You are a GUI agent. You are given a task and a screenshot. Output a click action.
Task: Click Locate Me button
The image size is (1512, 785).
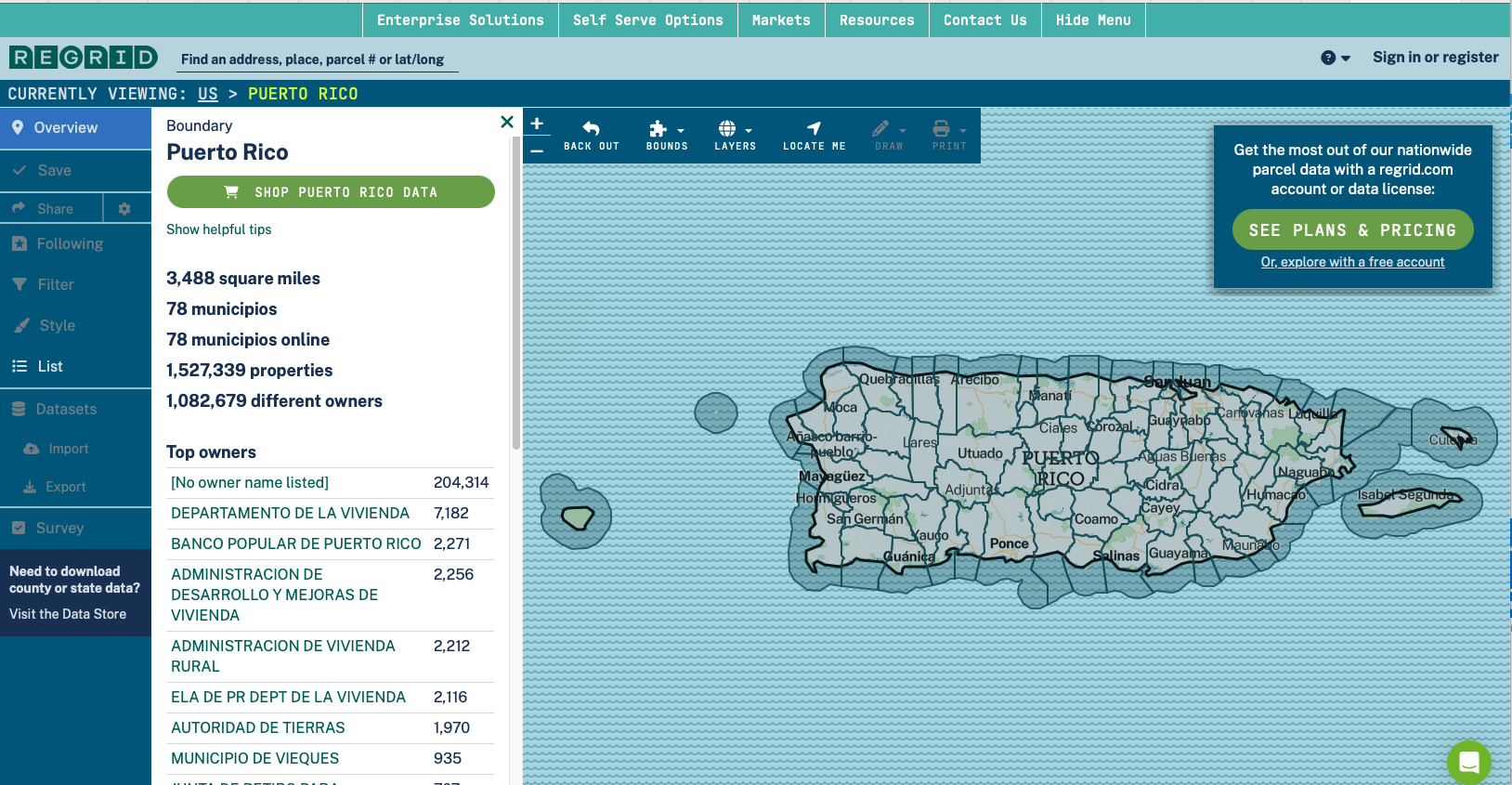click(814, 136)
